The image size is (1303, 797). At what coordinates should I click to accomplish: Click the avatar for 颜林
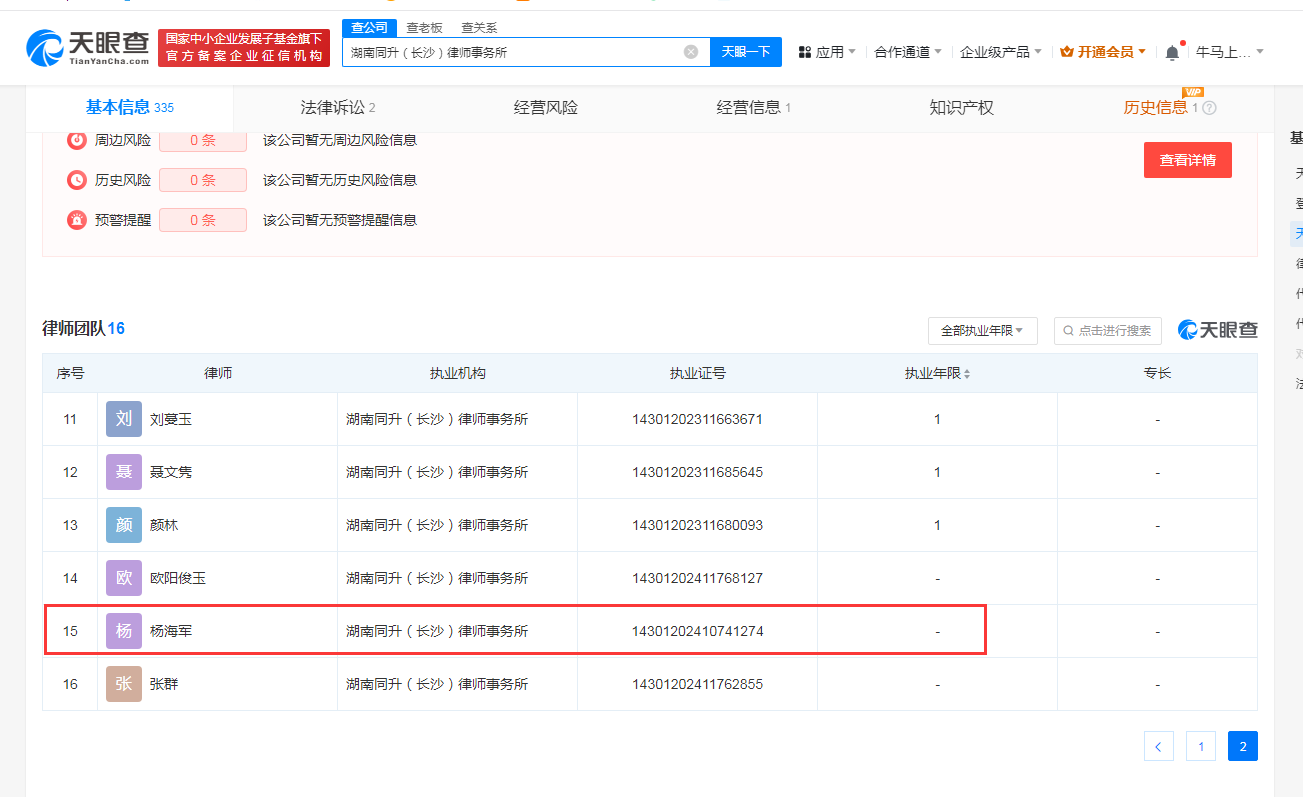pyautogui.click(x=124, y=525)
